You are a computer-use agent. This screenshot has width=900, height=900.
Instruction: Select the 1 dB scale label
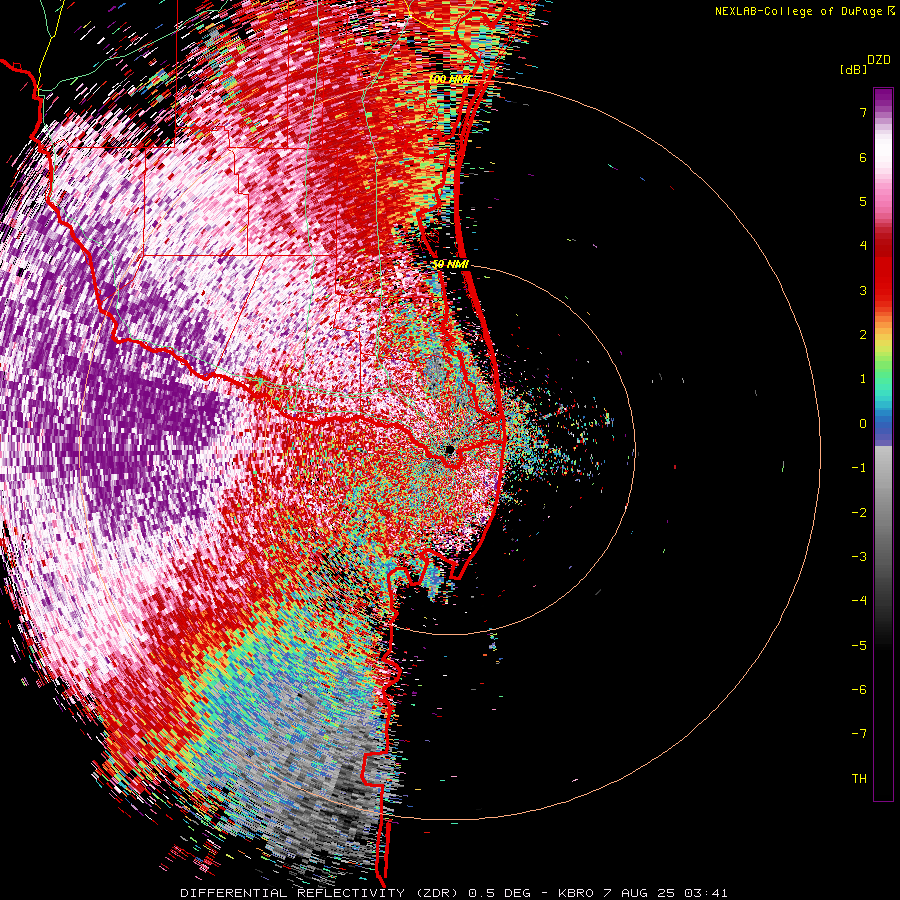[x=863, y=379]
